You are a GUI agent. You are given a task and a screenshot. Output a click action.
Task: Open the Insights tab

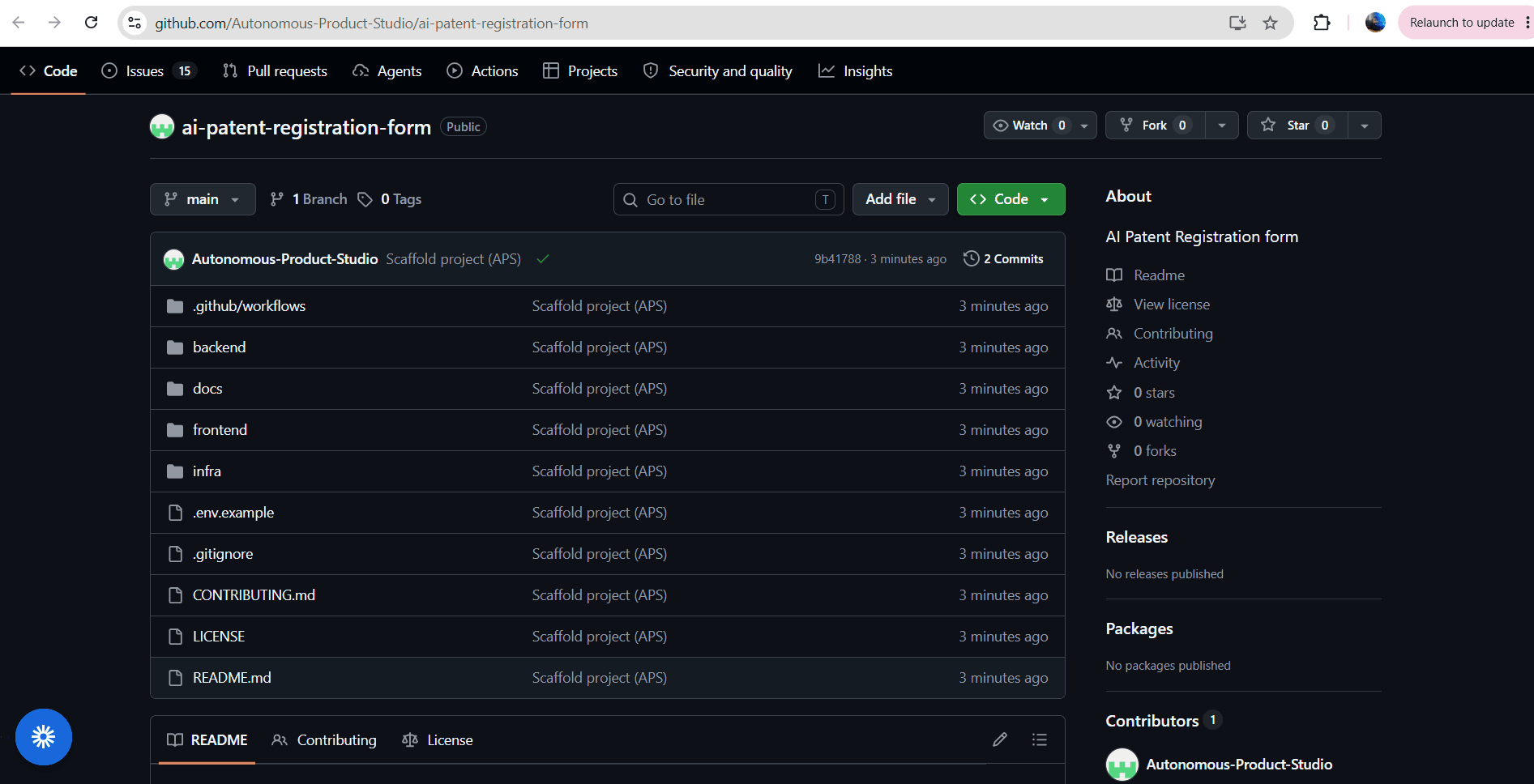pos(856,71)
